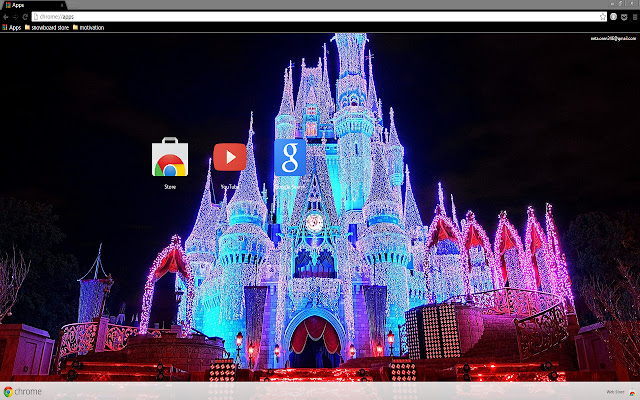This screenshot has height=400, width=640.
Task: Click the round extension icon beside the star
Action: [613, 17]
